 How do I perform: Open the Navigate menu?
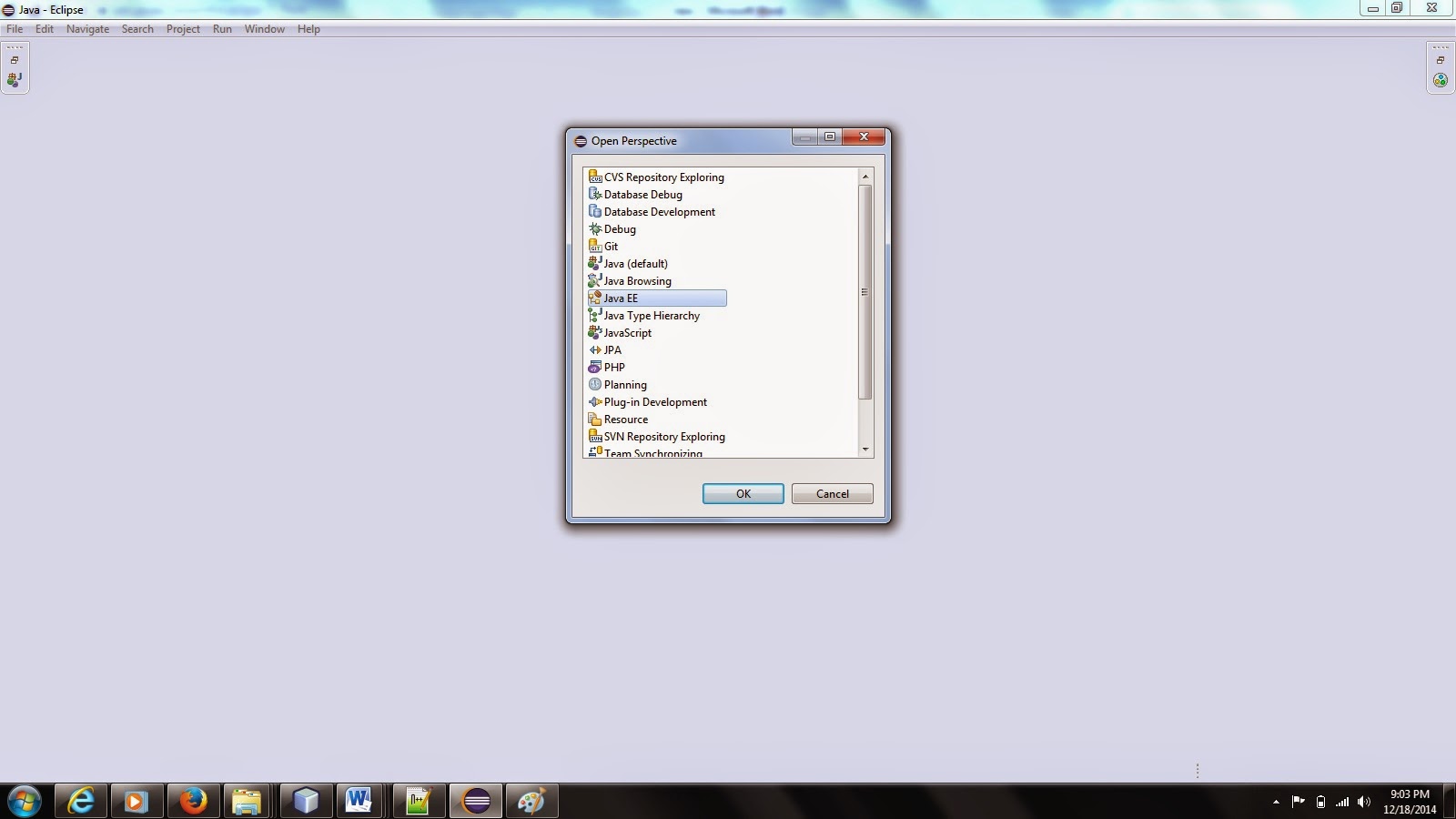[87, 29]
